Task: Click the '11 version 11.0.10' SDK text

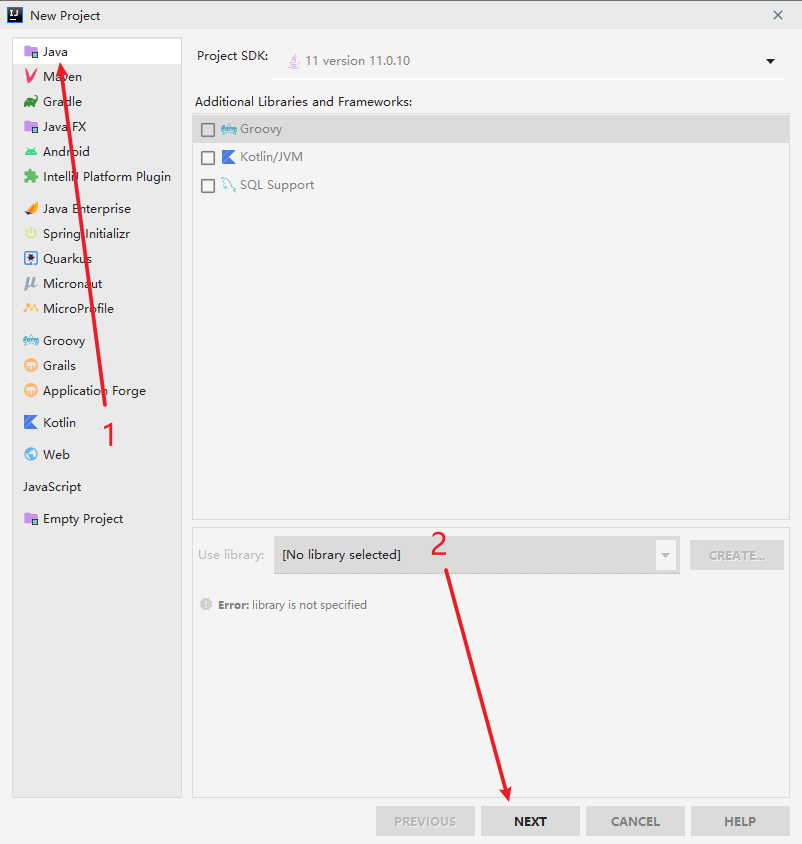Action: point(357,61)
